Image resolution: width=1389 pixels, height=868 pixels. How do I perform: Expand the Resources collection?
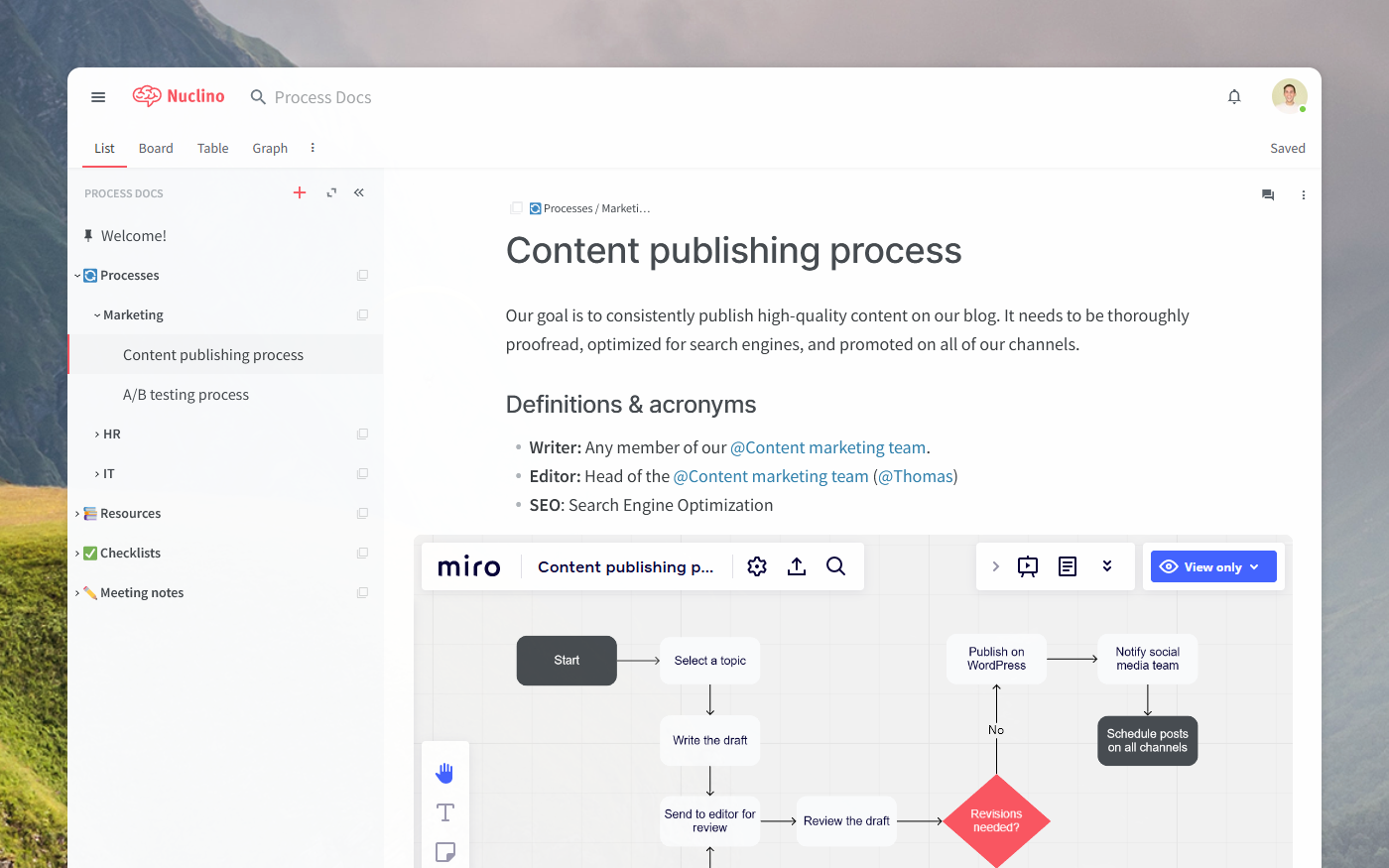(77, 514)
